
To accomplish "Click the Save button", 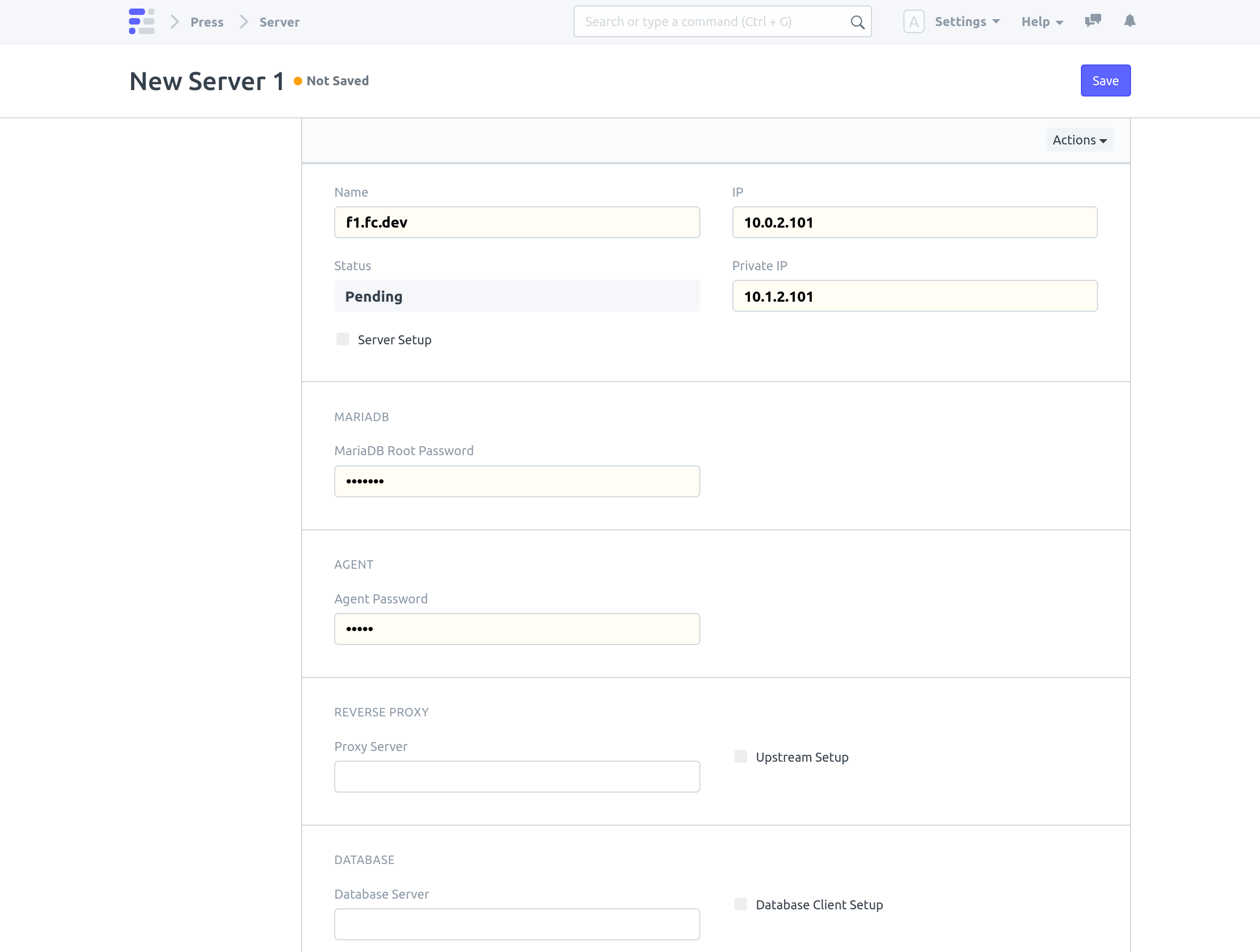I will (x=1105, y=80).
